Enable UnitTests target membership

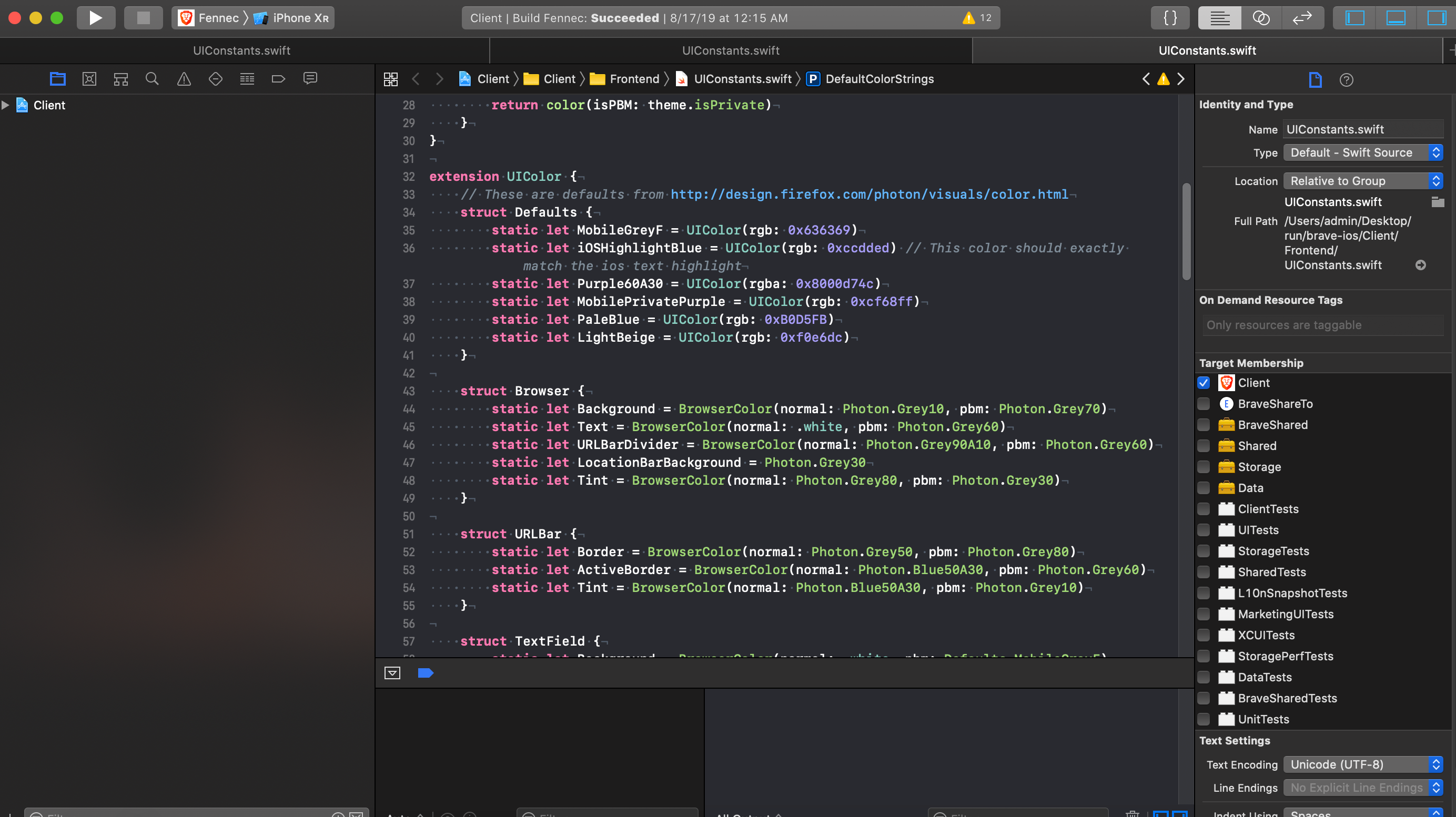point(1204,719)
